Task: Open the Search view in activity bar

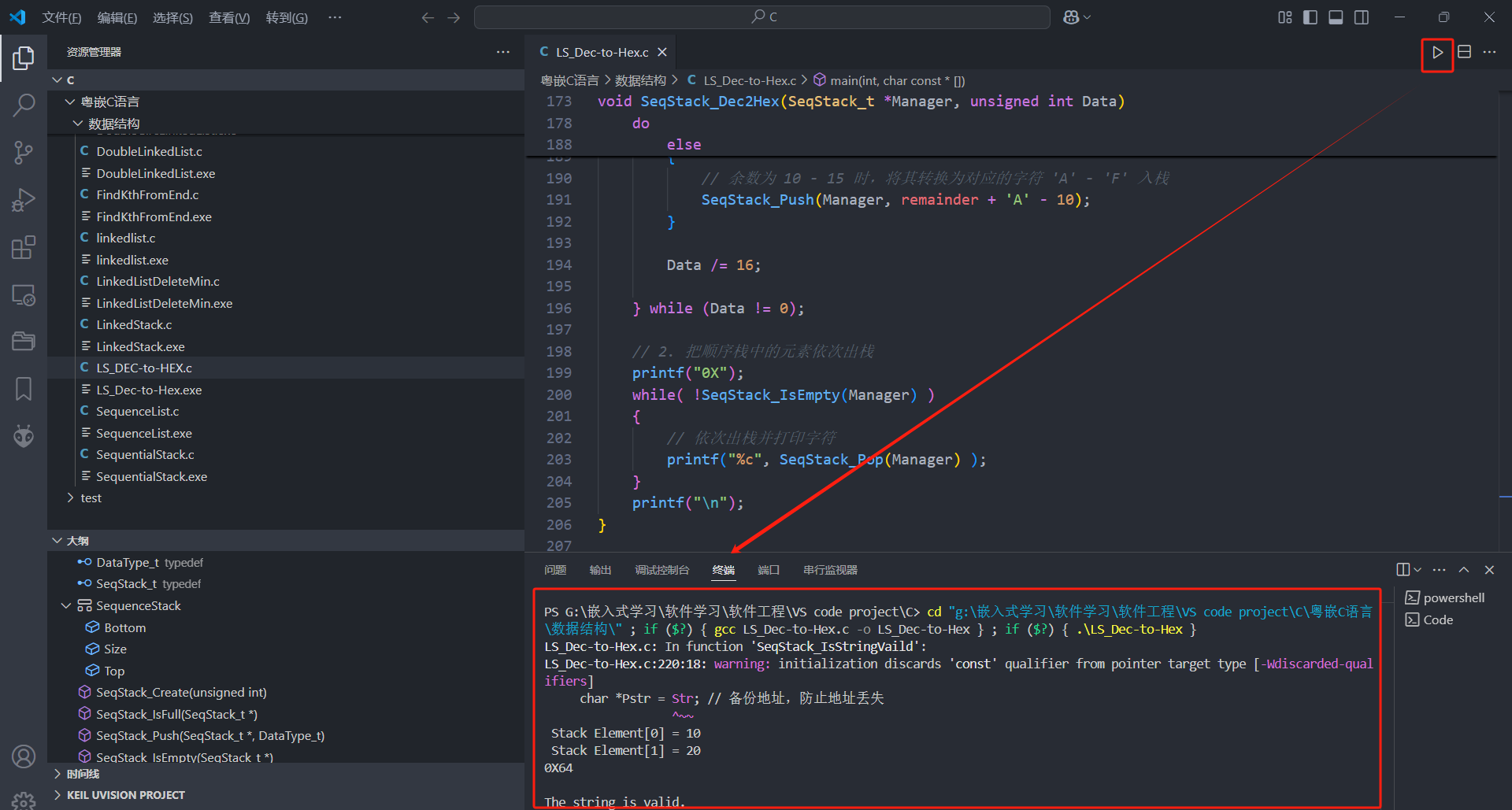Action: point(24,105)
